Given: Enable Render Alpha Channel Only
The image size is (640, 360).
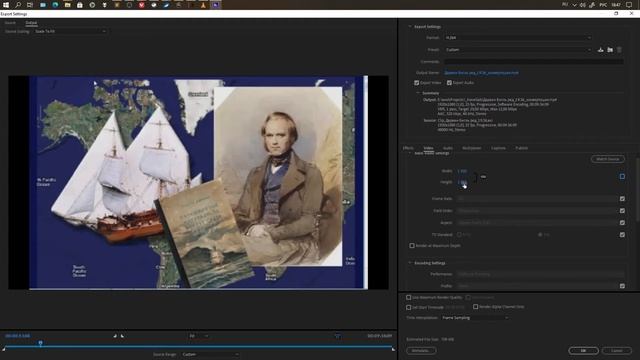Looking at the screenshot, I should [x=476, y=307].
